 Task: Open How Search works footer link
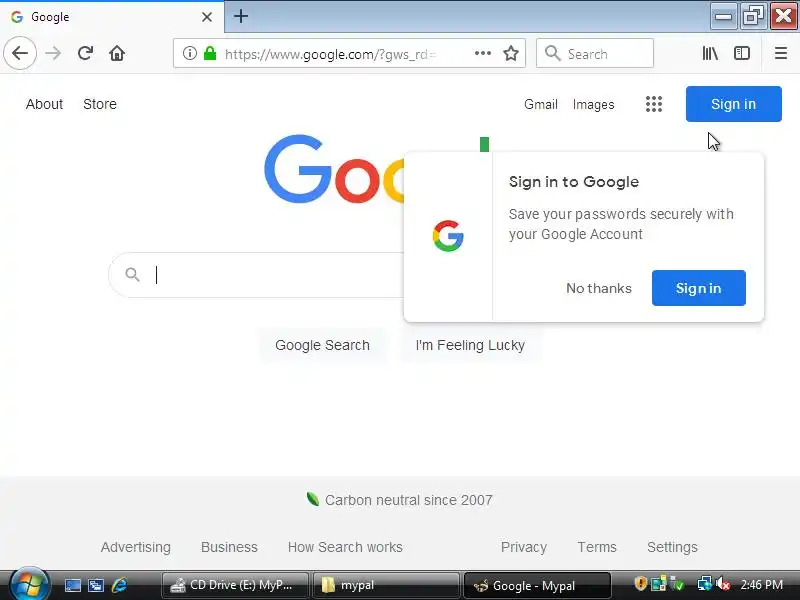(345, 547)
